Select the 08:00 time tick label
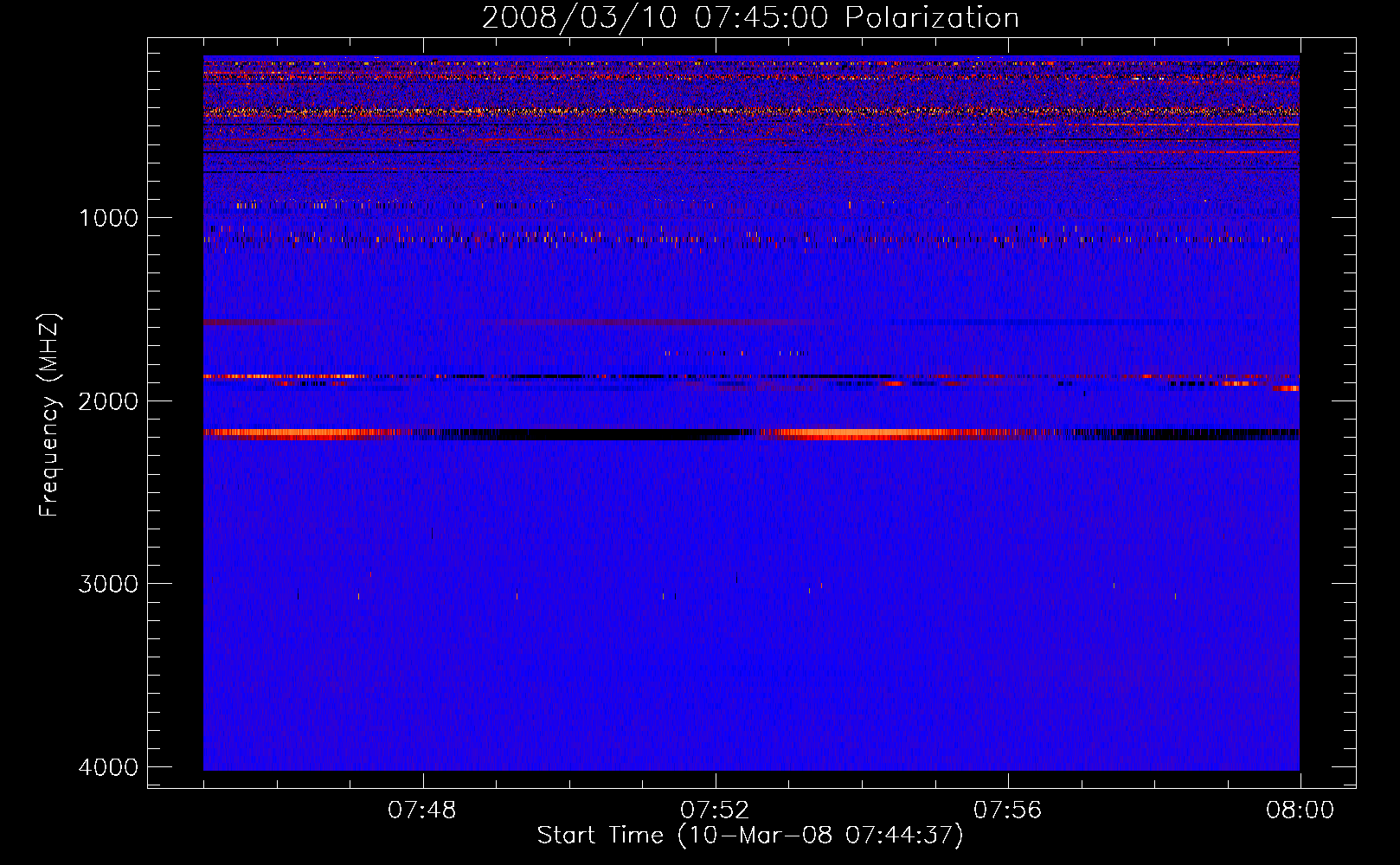Image resolution: width=1400 pixels, height=865 pixels. [x=1300, y=811]
